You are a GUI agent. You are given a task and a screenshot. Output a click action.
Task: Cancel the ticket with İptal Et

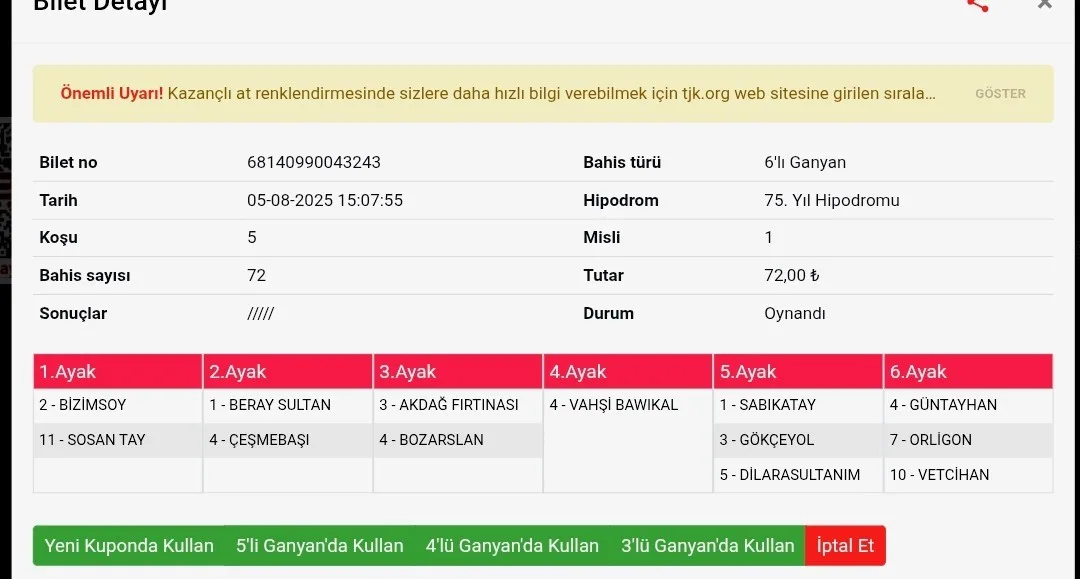[845, 546]
